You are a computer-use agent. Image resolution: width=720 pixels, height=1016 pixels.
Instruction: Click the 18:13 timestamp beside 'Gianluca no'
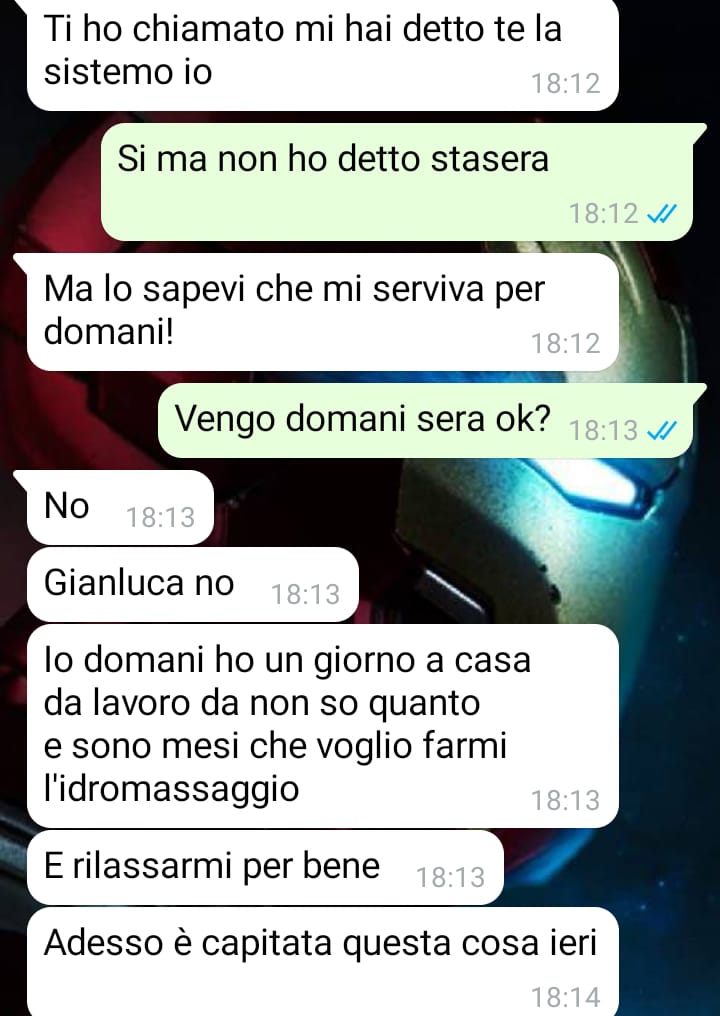(305, 594)
